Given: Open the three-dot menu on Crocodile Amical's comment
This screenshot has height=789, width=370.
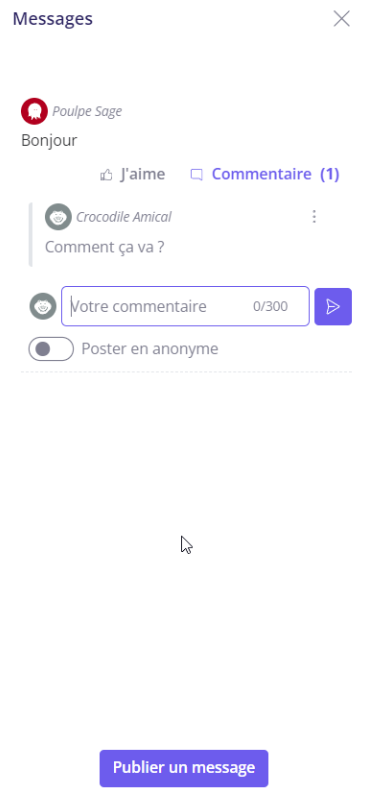Looking at the screenshot, I should 314,217.
